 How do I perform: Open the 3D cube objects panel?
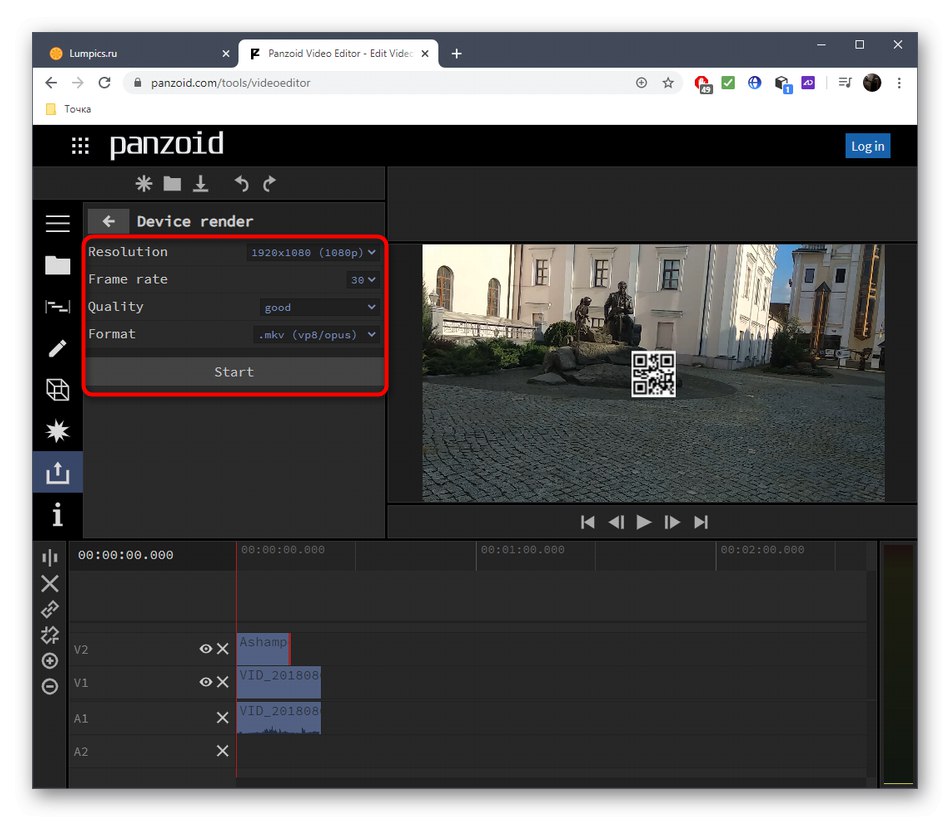(57, 390)
